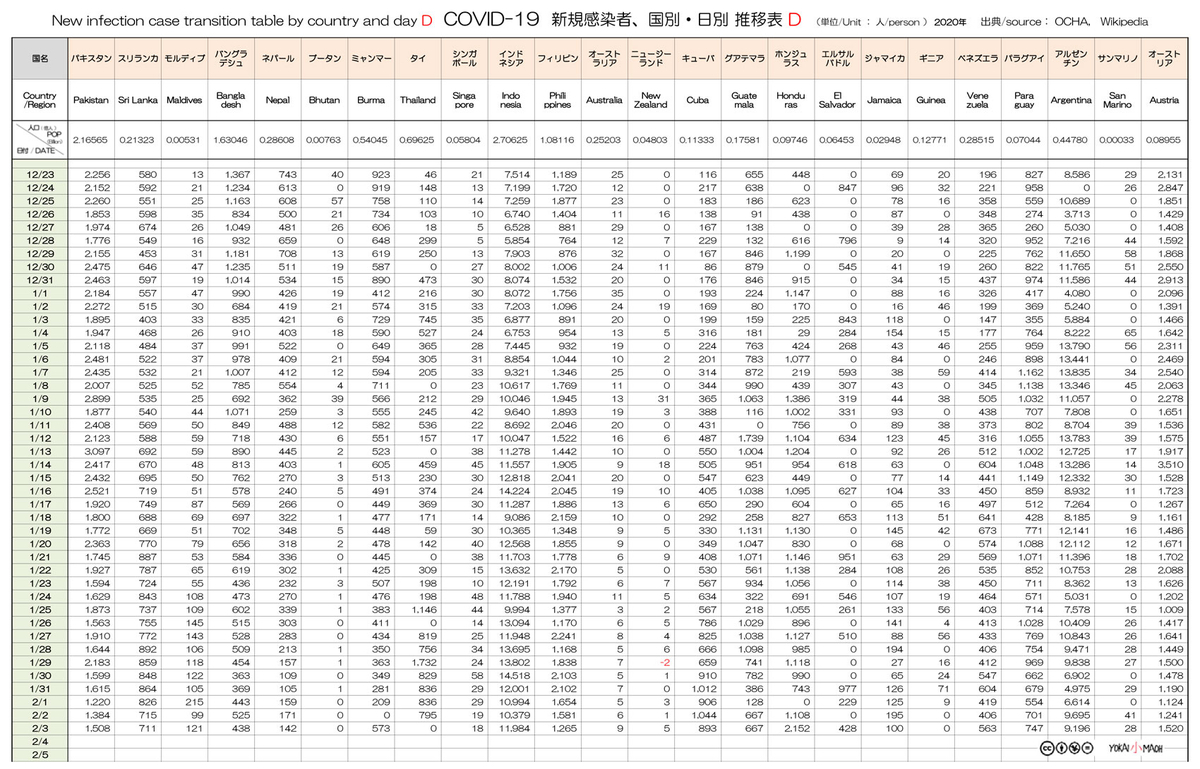Select the 12/23 date row label

[40, 175]
